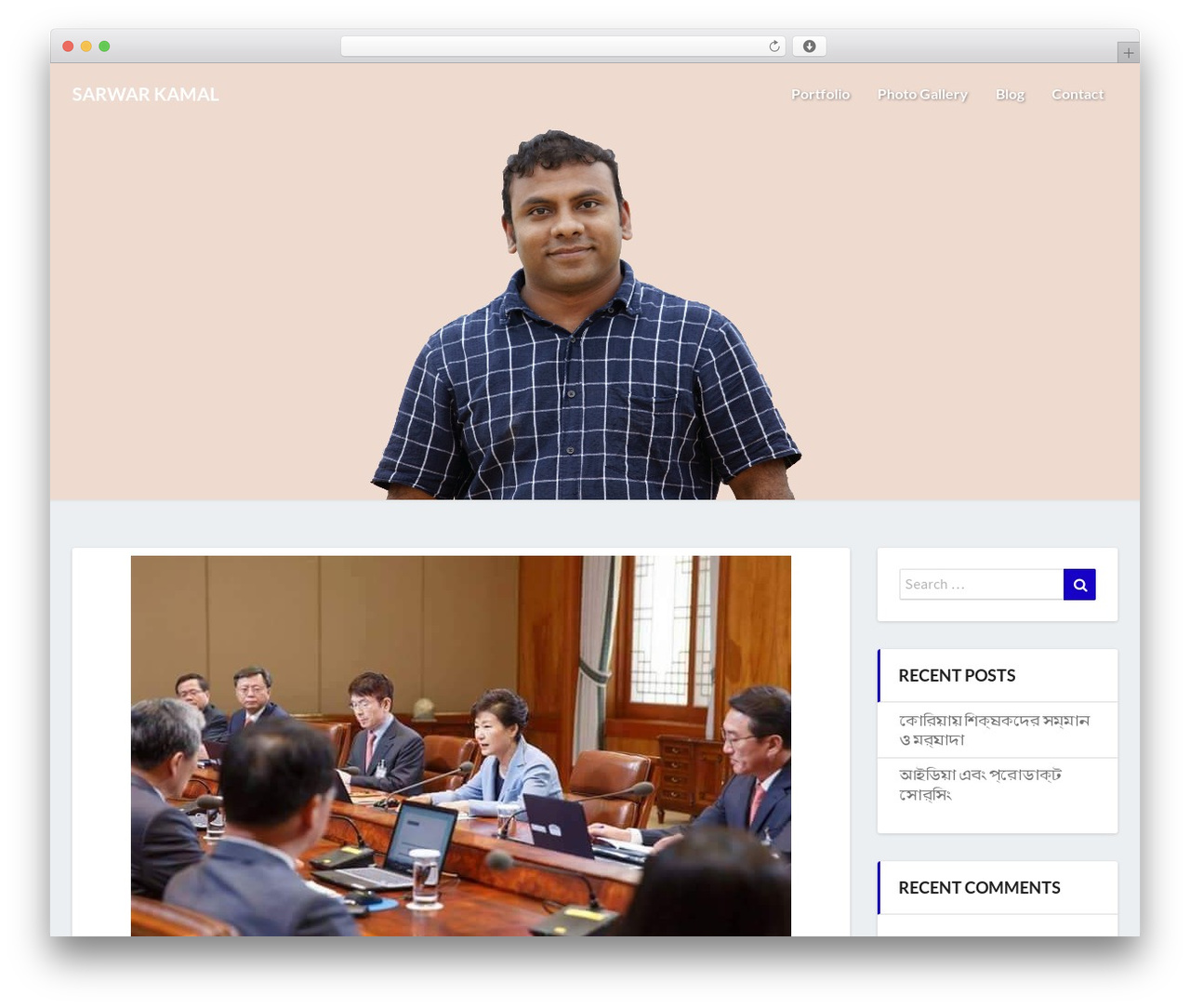1190x1008 pixels.
Task: Click the download arrow icon in the browser toolbar
Action: (x=809, y=46)
